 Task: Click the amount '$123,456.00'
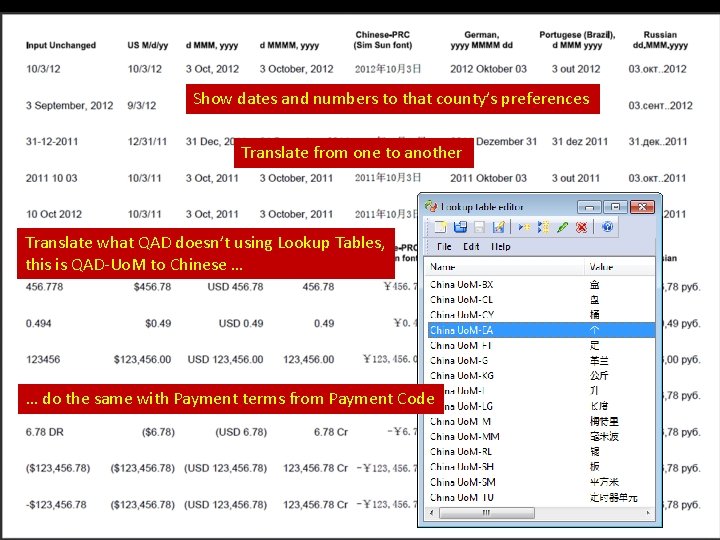point(142,360)
